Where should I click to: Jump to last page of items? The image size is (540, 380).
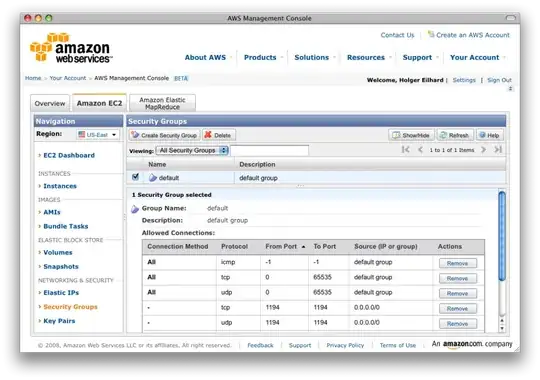498,150
